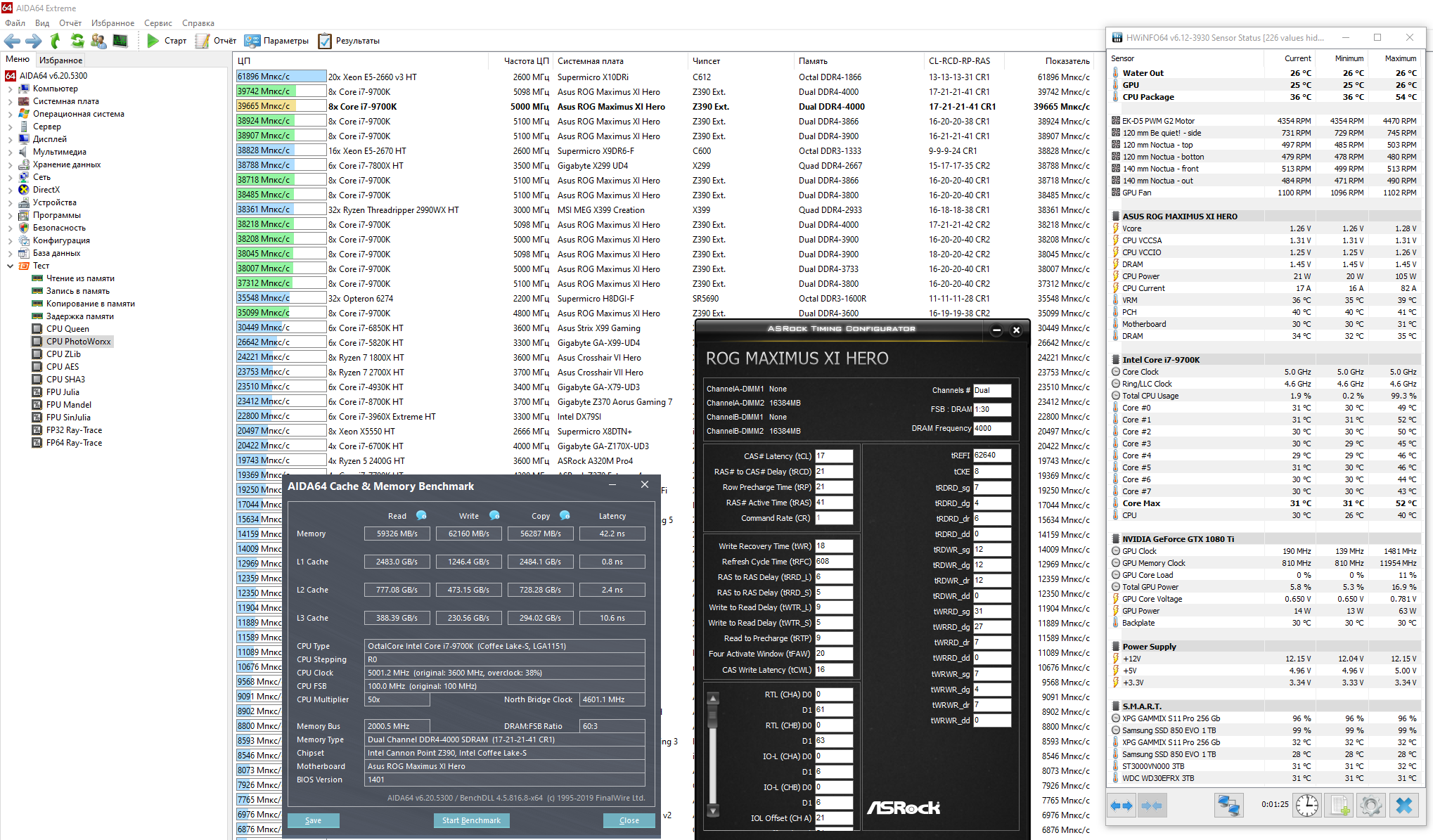Open the Параметры settings toolbar icon
The height and width of the screenshot is (840, 1433).
click(252, 41)
